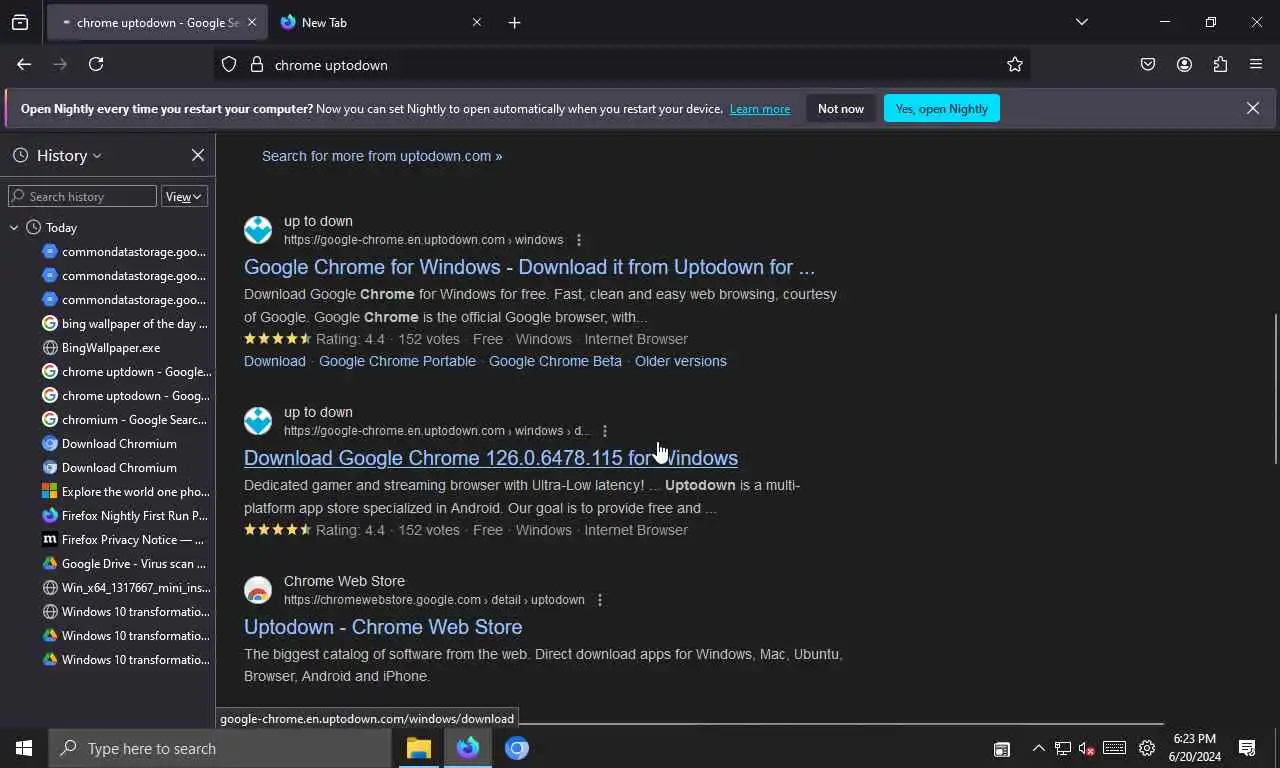Bookmark this page with star icon

coord(1015,65)
